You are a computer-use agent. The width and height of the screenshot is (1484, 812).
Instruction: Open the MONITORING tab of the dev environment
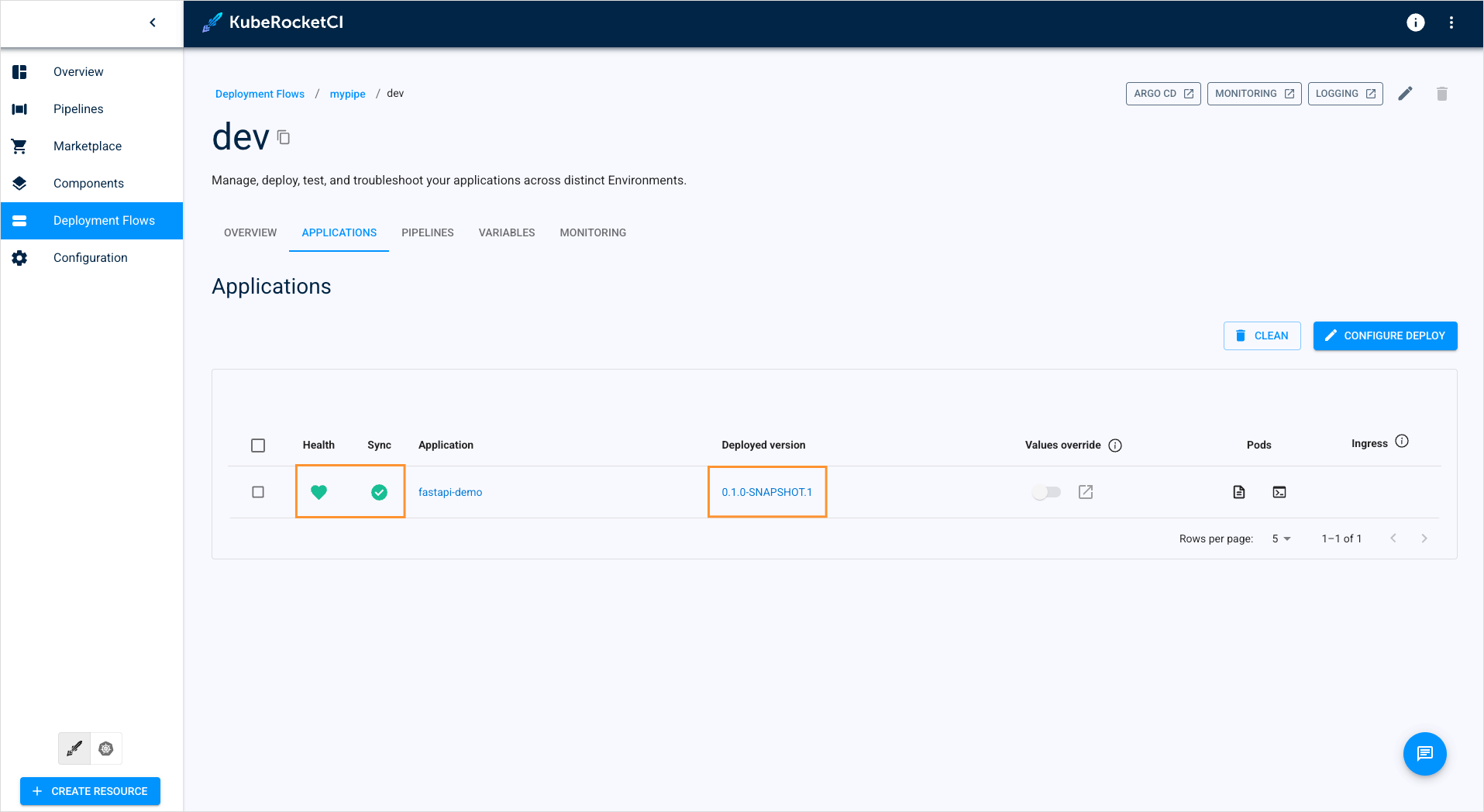[592, 232]
